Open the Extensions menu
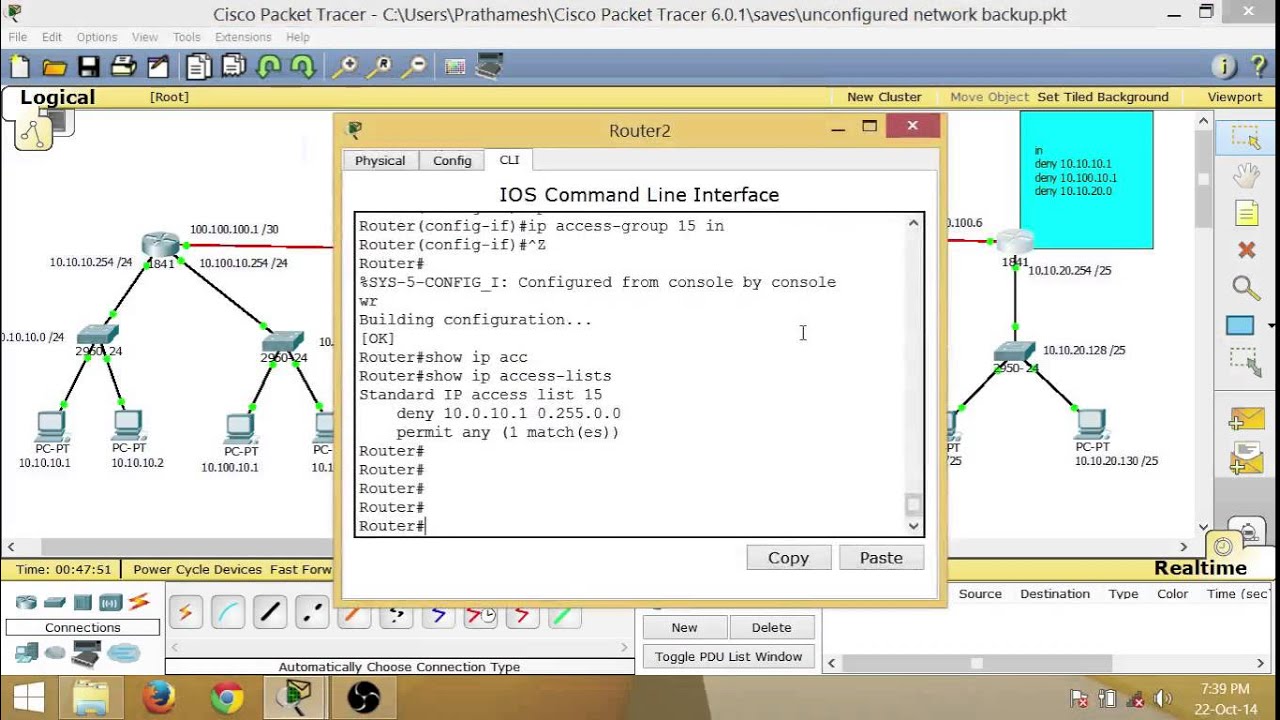This screenshot has width=1280, height=720. [x=243, y=37]
